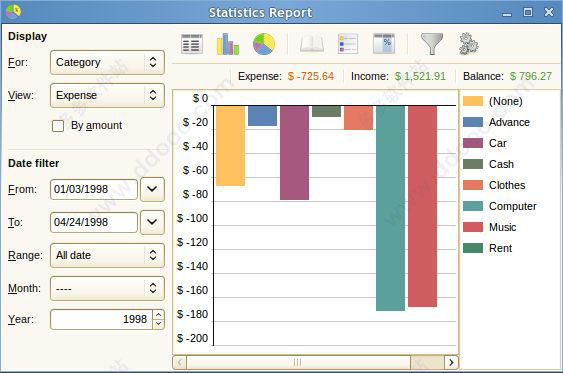Open the To date calendar popup button
The height and width of the screenshot is (373, 563).
(152, 222)
